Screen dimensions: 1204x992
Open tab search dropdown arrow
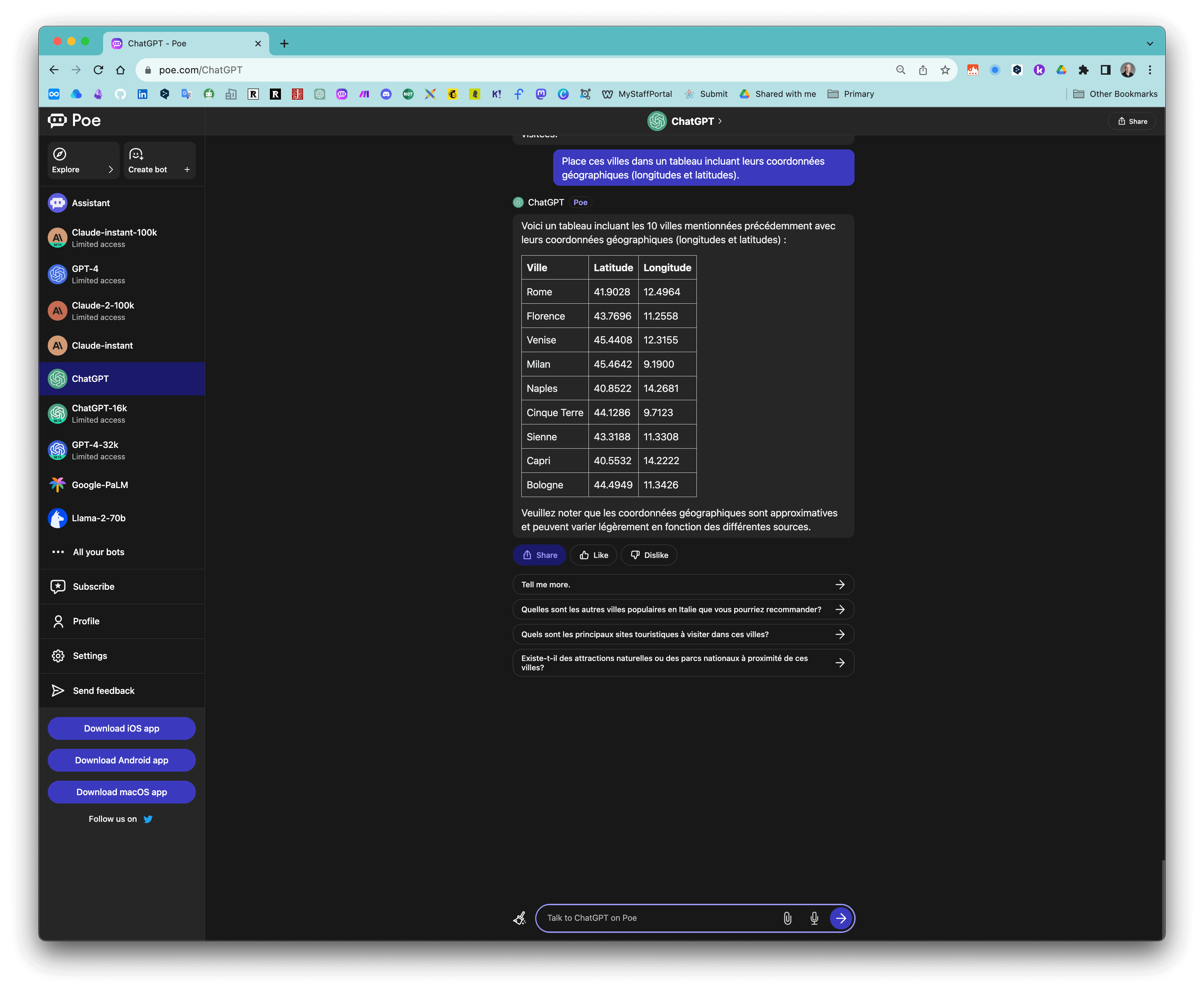coord(1150,44)
